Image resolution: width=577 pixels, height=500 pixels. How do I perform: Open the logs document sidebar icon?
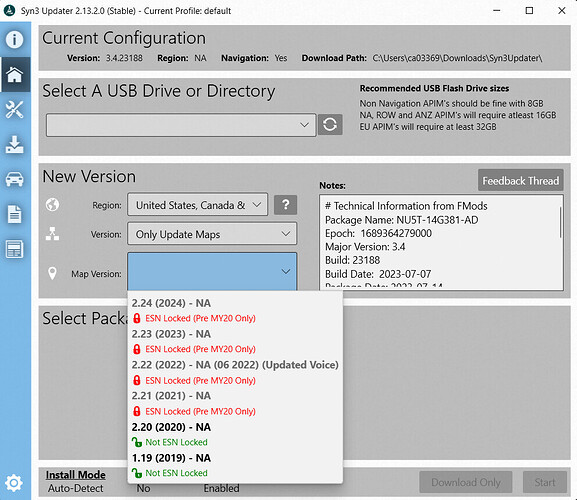(x=14, y=214)
